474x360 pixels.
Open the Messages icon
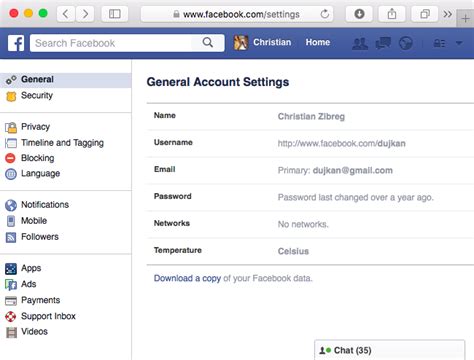(383, 43)
